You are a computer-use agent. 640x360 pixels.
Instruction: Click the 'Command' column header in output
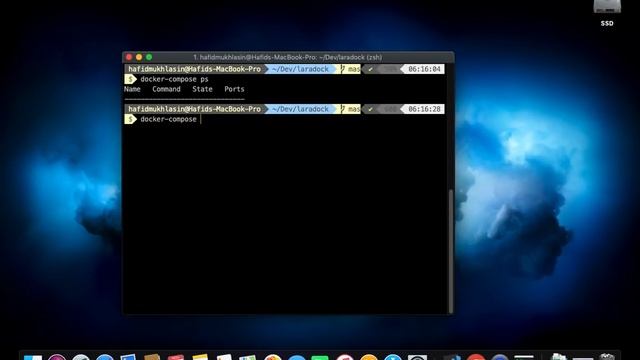click(166, 89)
